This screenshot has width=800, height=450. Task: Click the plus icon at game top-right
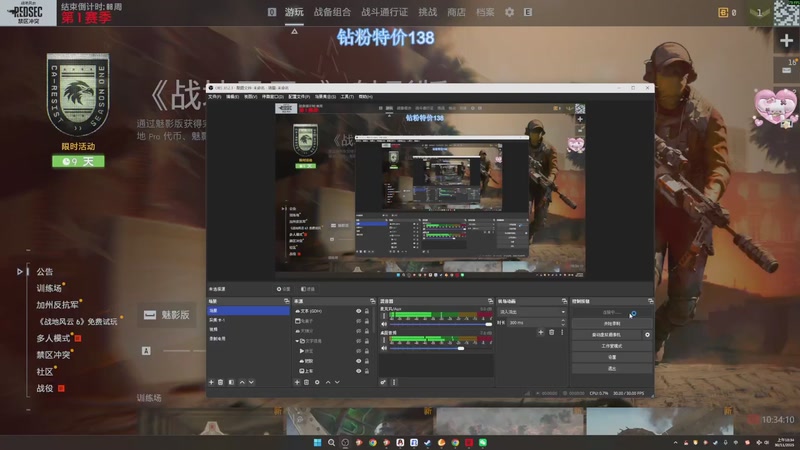click(786, 41)
